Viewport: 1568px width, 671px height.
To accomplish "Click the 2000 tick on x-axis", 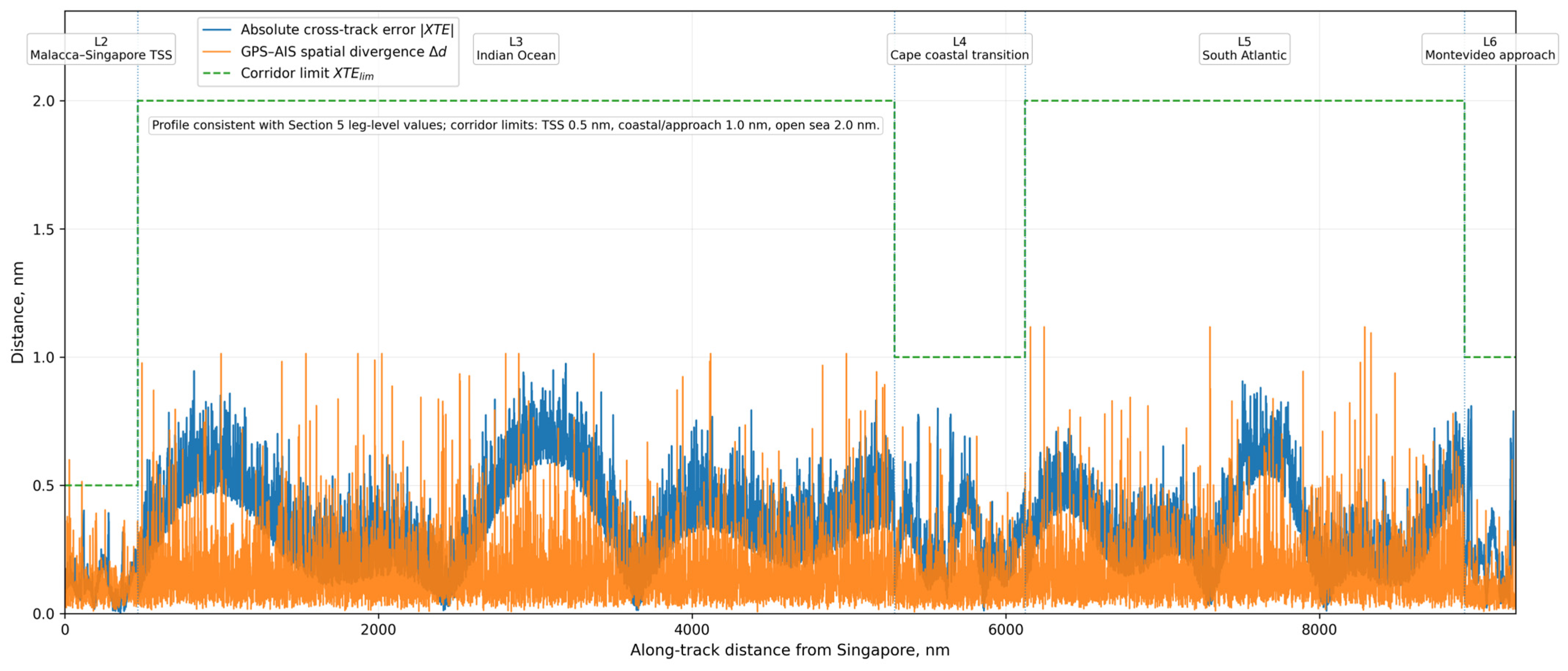I will (x=378, y=630).
